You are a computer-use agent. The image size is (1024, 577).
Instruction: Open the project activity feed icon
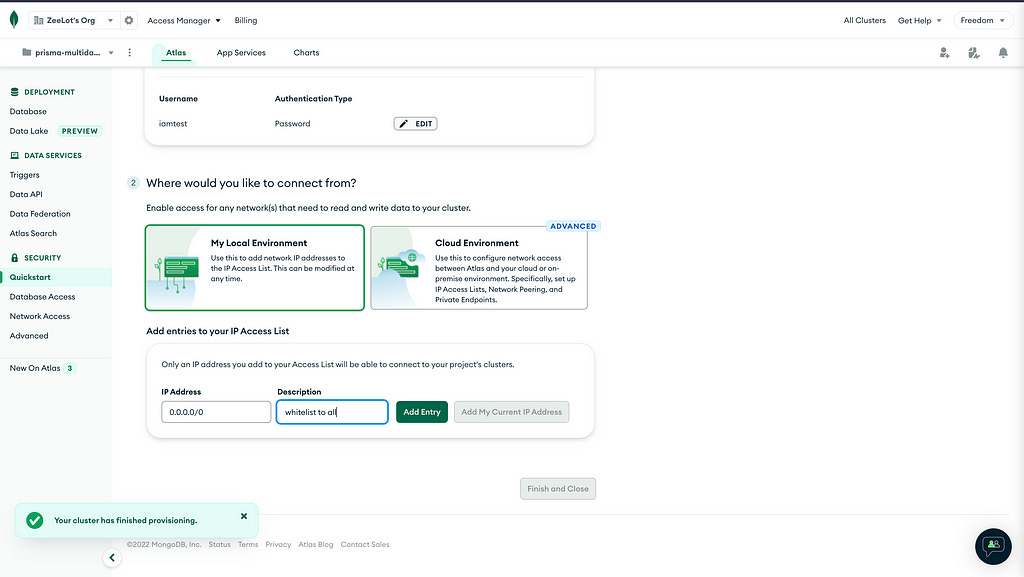click(x=974, y=53)
